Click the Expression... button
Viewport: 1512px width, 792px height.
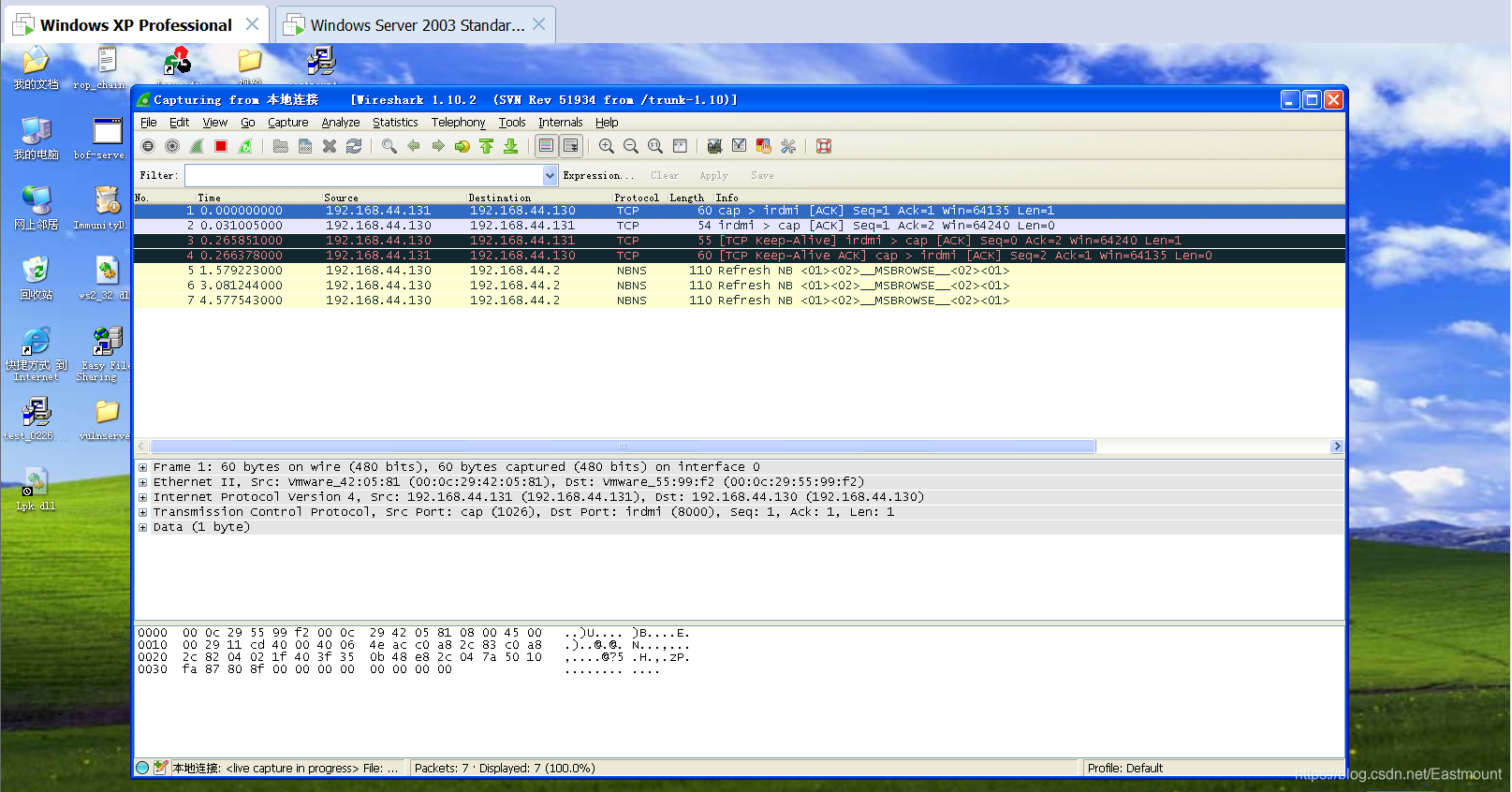[x=598, y=175]
